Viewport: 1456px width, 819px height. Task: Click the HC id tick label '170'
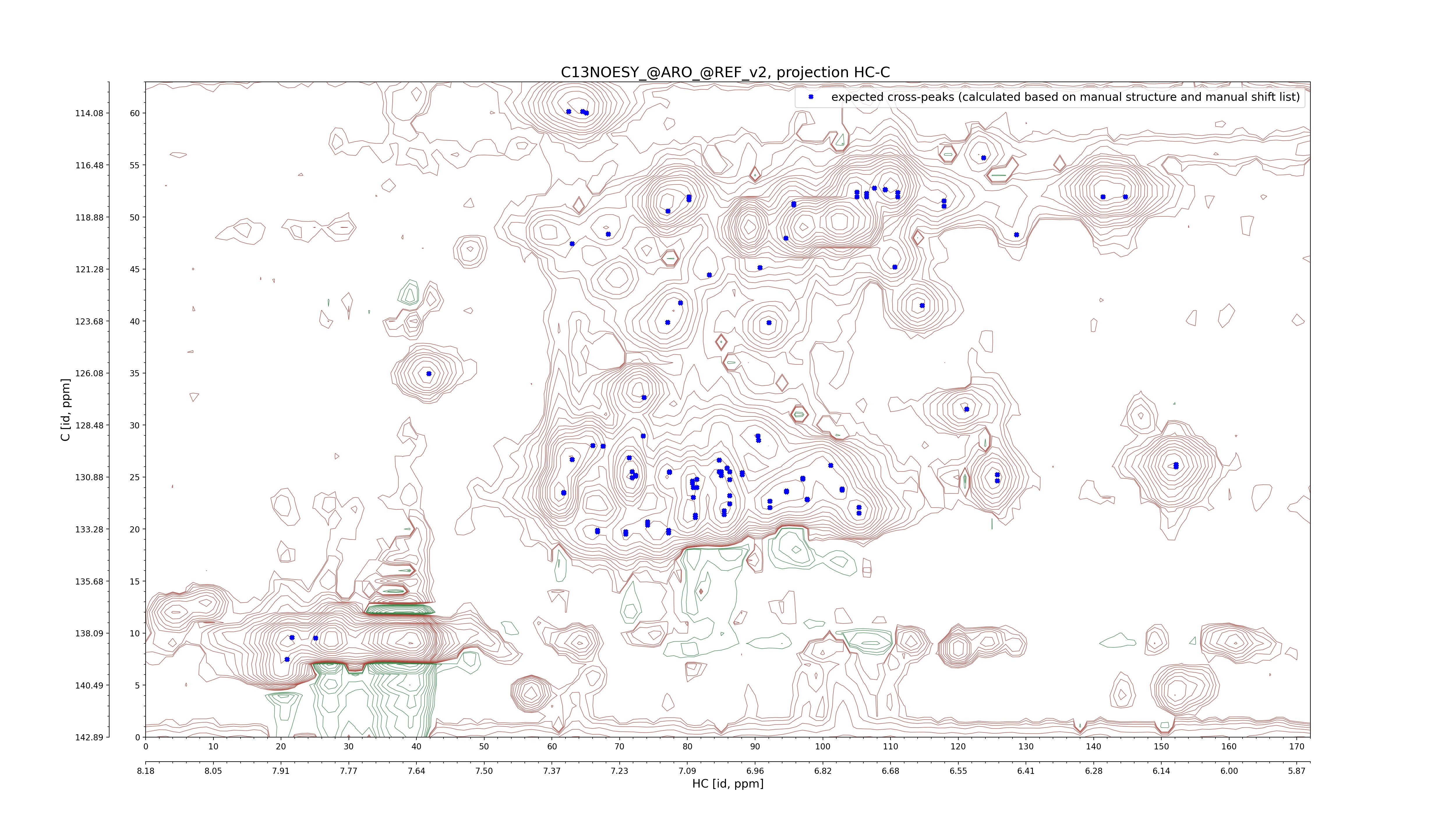1297,747
